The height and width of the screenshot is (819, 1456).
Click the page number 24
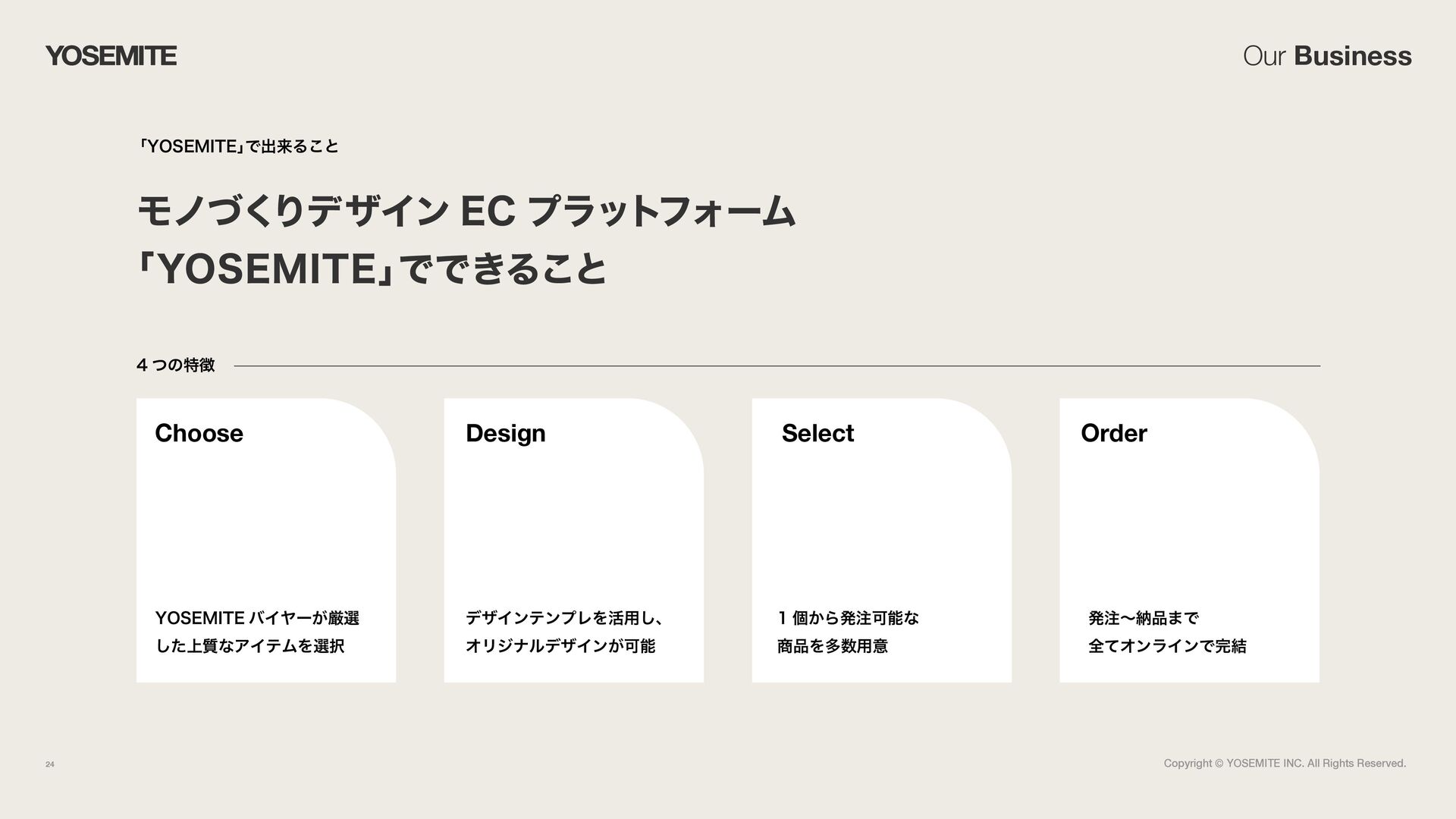pyautogui.click(x=50, y=764)
